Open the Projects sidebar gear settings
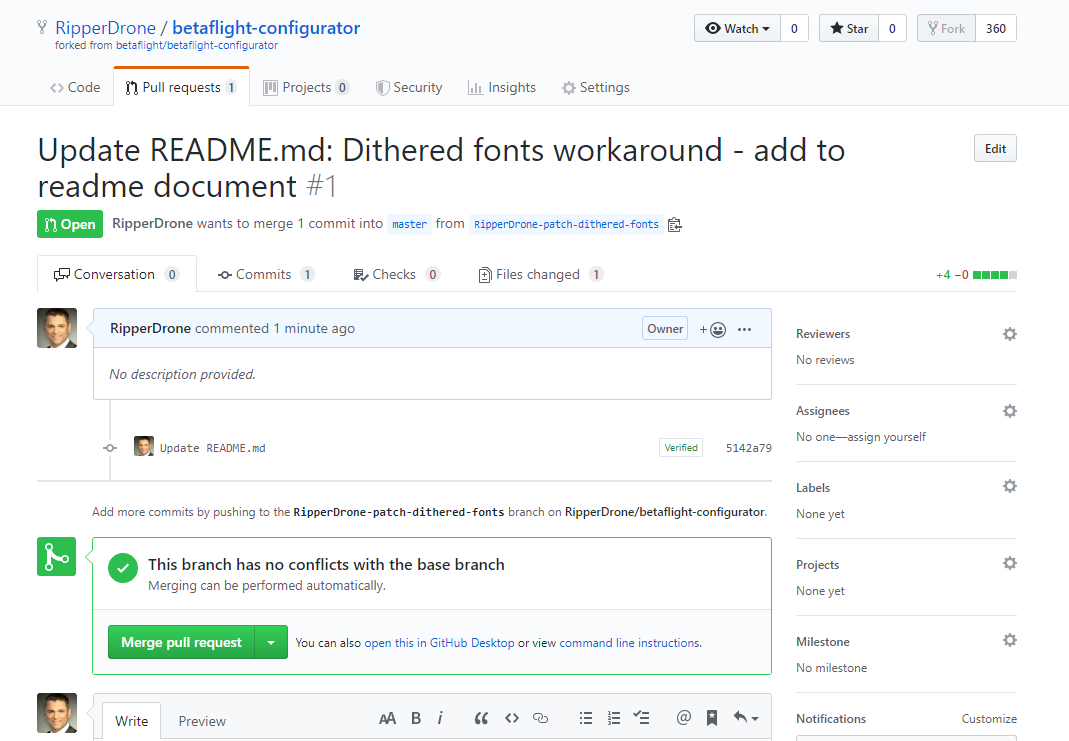The width and height of the screenshot is (1069, 741). pos(1010,563)
